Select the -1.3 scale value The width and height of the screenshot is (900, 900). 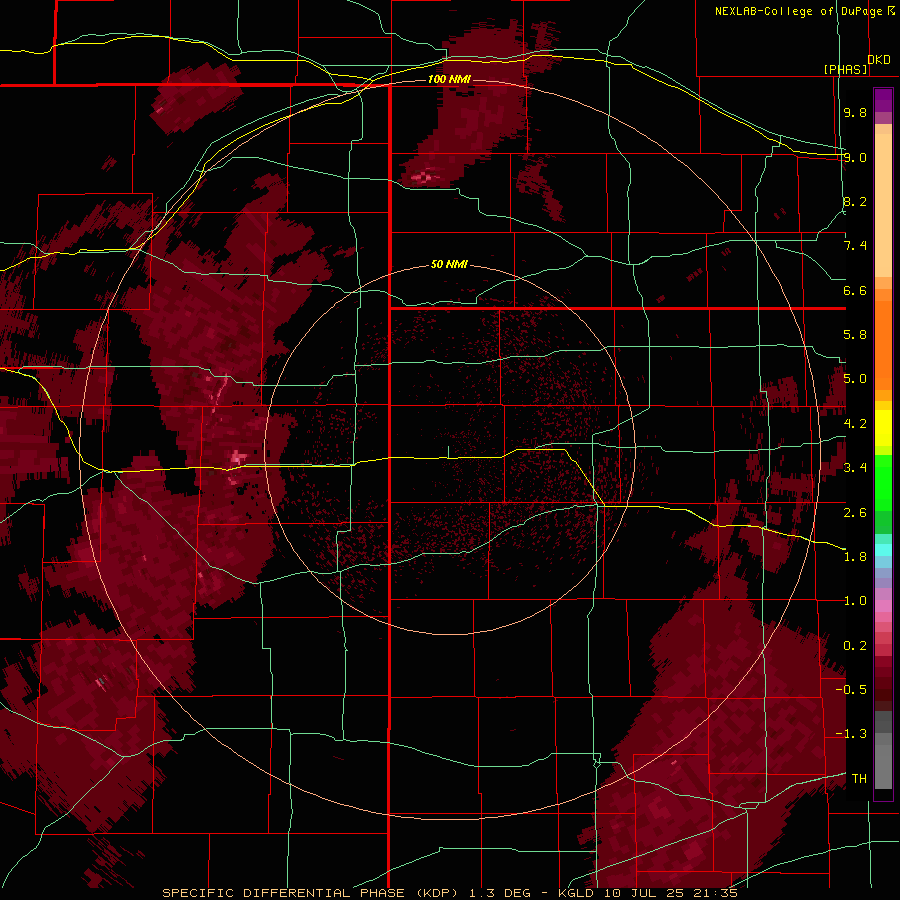(851, 734)
